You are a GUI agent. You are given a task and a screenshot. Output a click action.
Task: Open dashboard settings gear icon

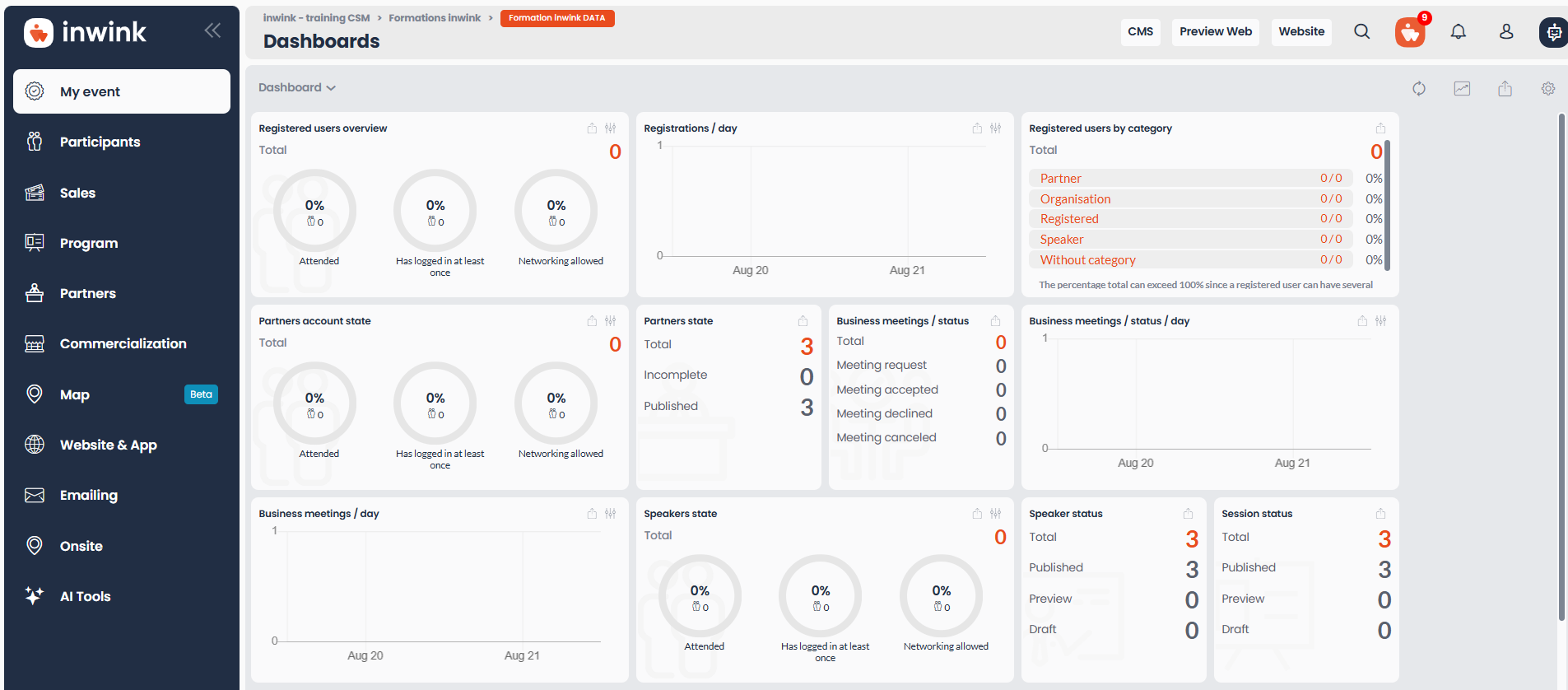pyautogui.click(x=1548, y=88)
